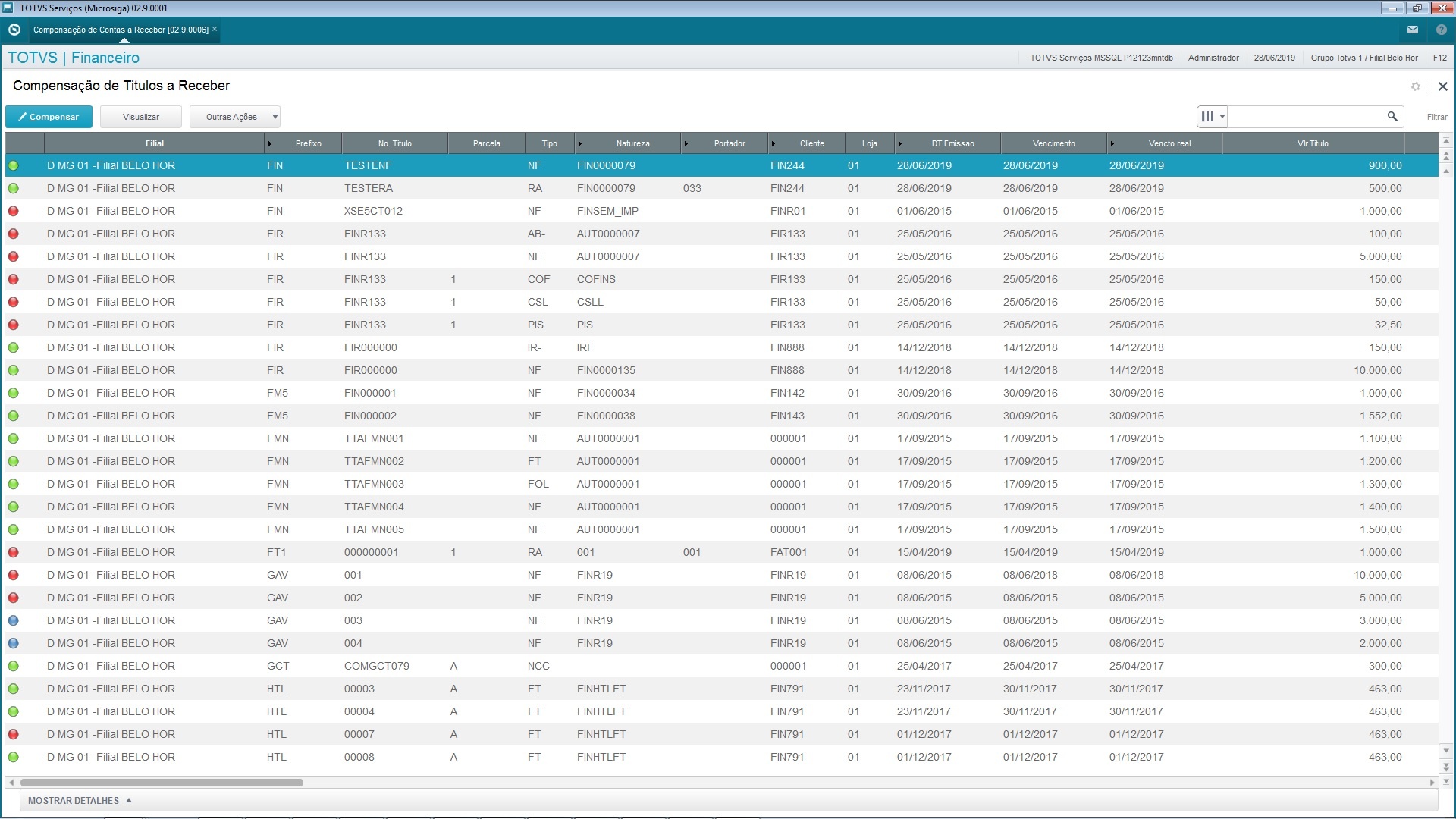Select the red status row XSE5CT012
The image size is (1456, 819).
[372, 211]
